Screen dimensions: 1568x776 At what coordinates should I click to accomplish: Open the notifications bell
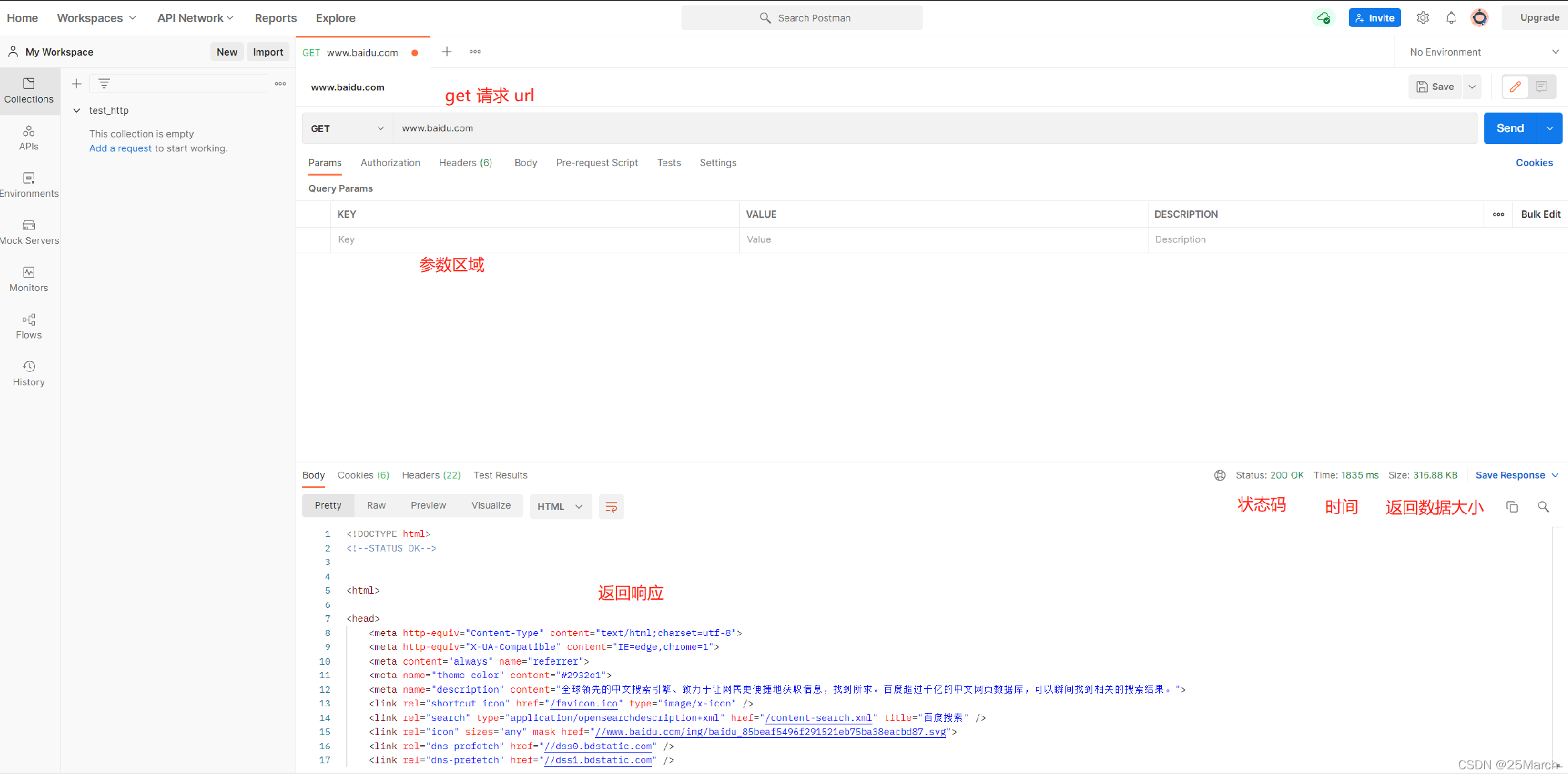click(x=1451, y=18)
